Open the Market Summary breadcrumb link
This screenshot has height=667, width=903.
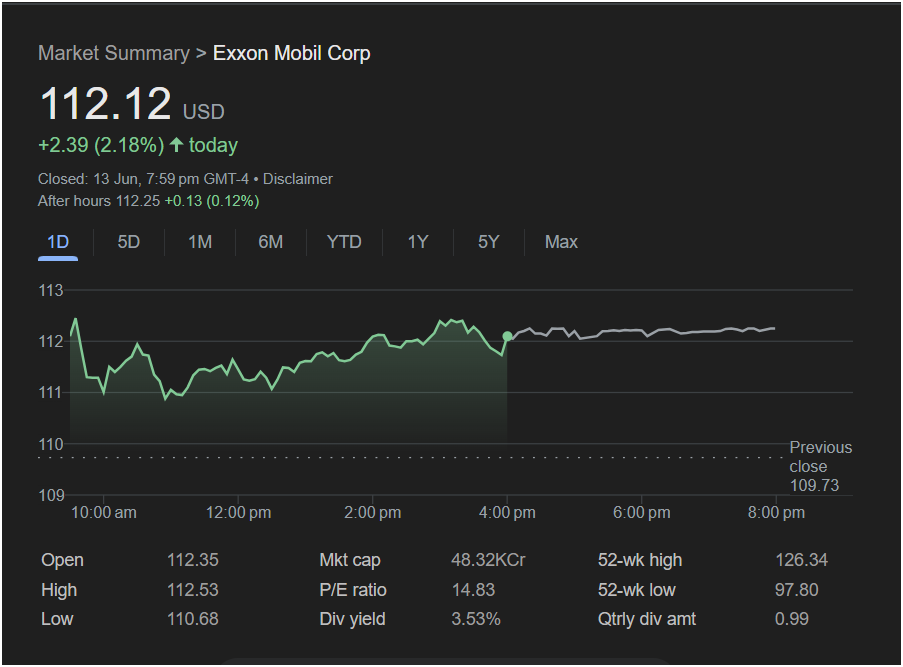113,53
